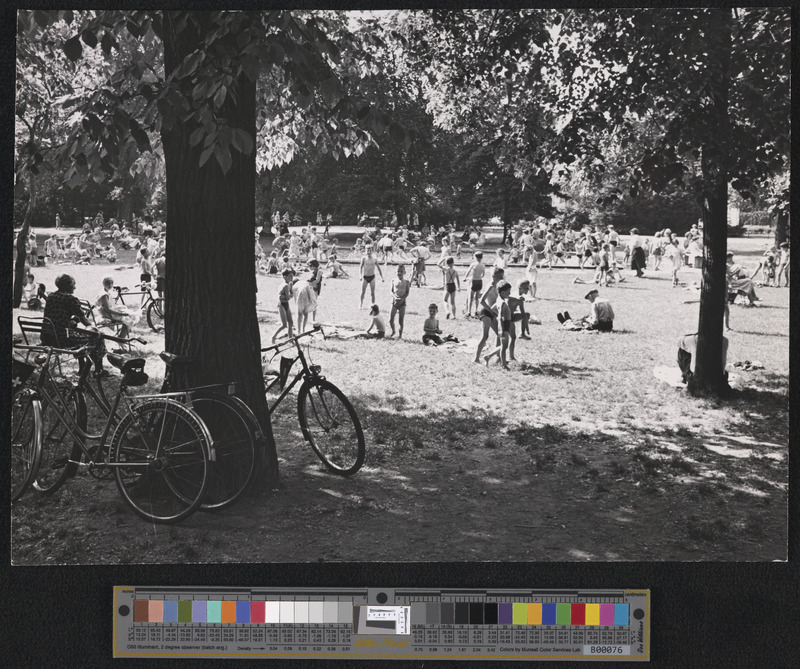Select the brown patch on the calibration bar

(139, 611)
